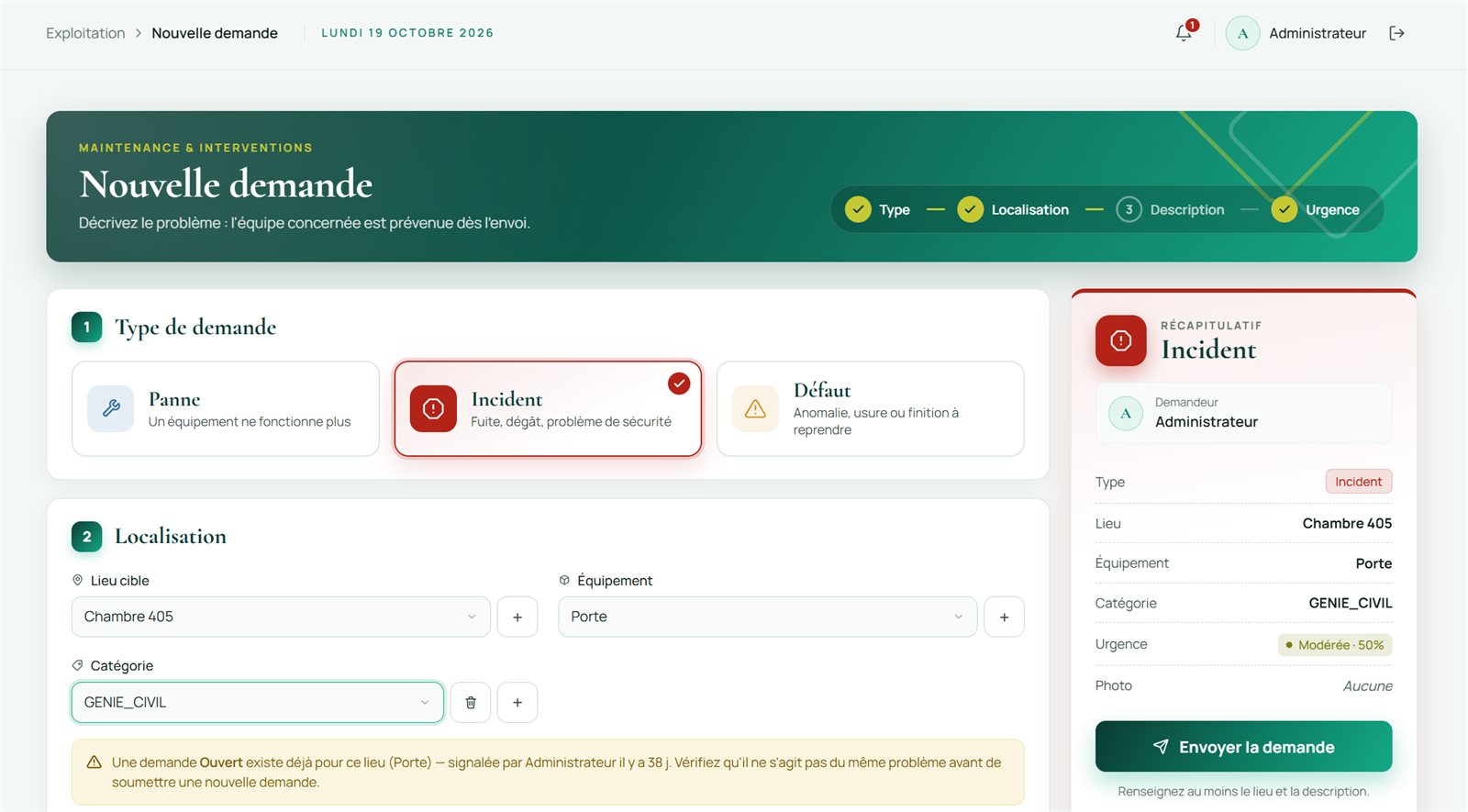Viewport: 1468px width, 812px height.
Task: Open the notifications bell
Action: coord(1184,33)
